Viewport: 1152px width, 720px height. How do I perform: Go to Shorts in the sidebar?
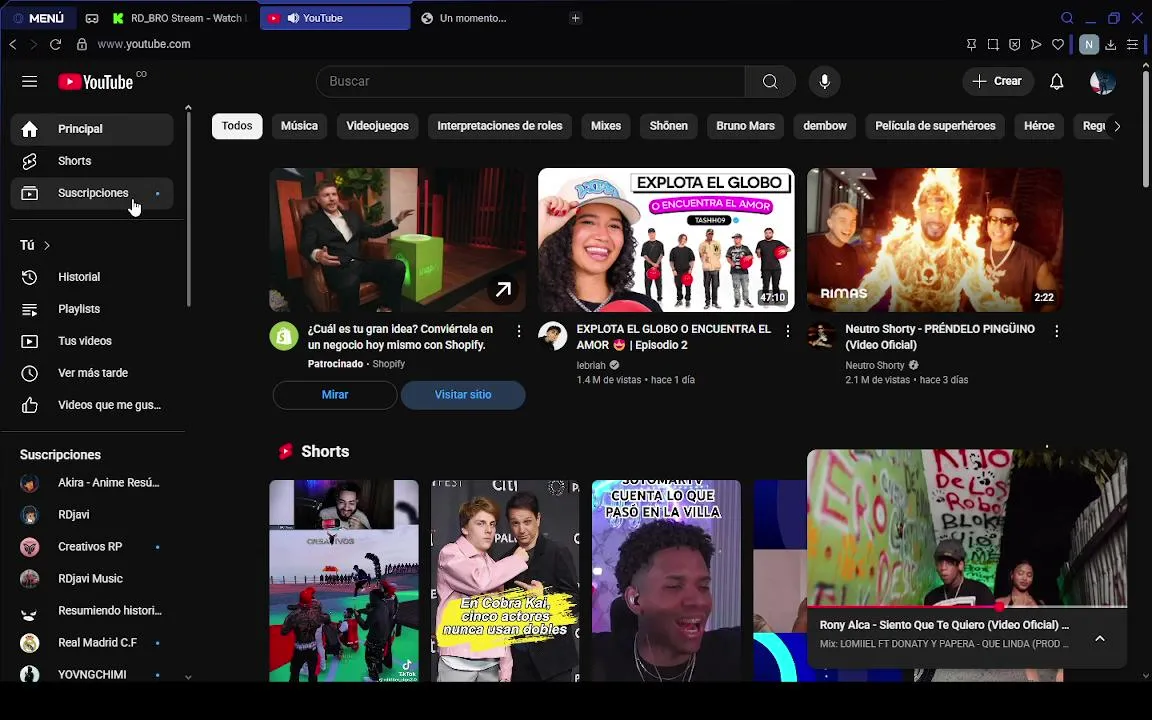pyautogui.click(x=92, y=161)
